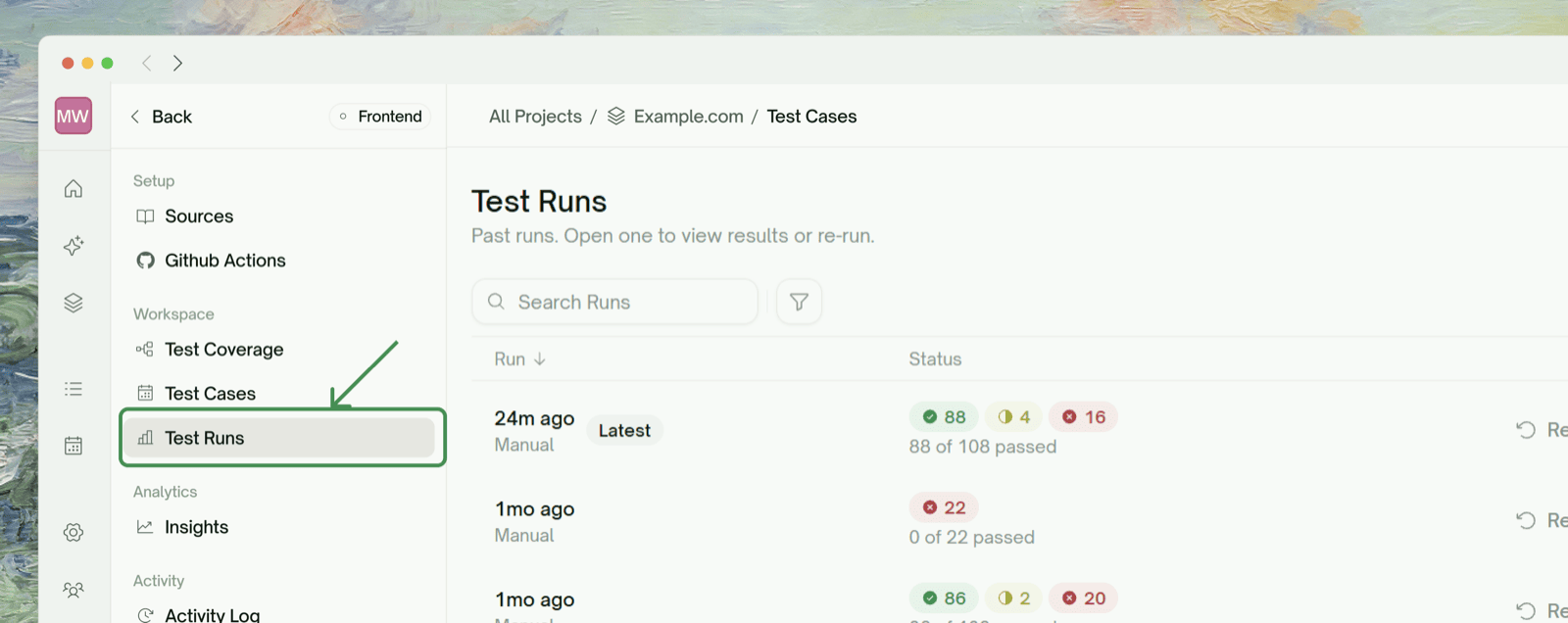The image size is (1568, 623).
Task: Open Test Coverage in Workspace
Action: (x=224, y=350)
